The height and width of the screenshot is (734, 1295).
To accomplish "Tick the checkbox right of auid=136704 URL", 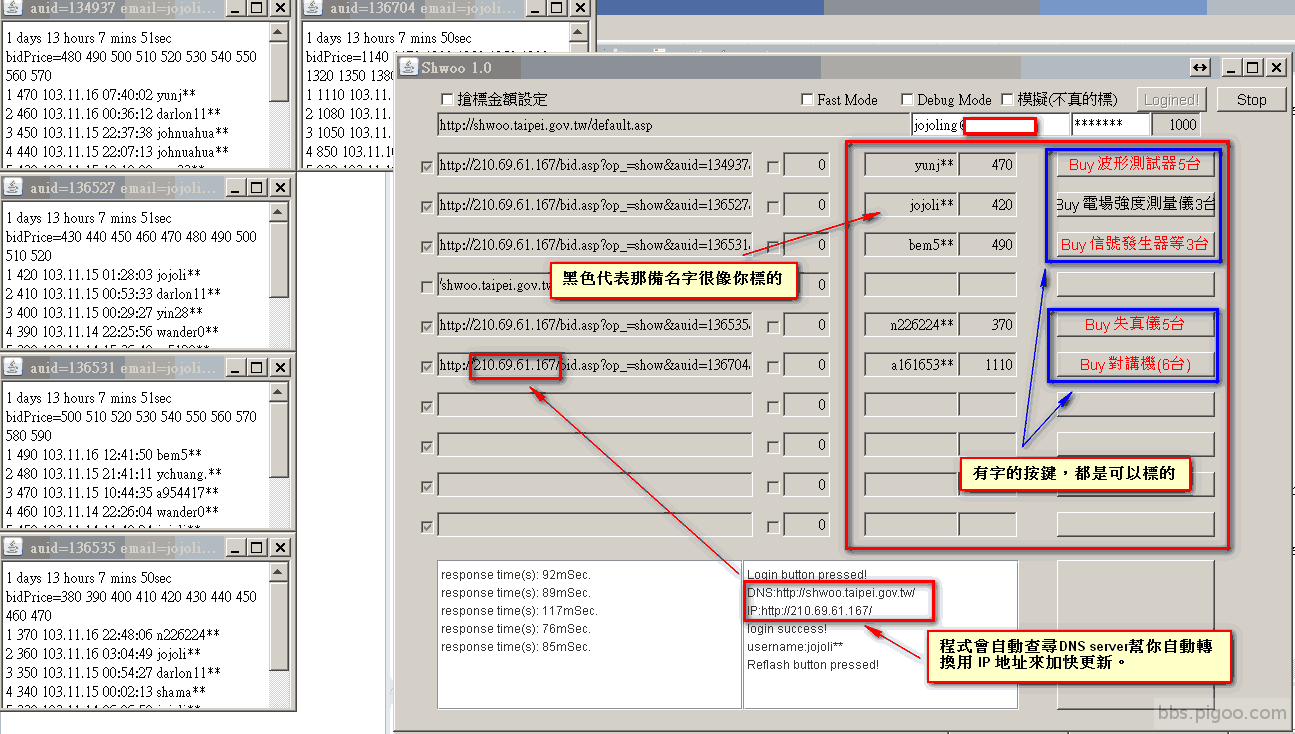I will [x=772, y=366].
